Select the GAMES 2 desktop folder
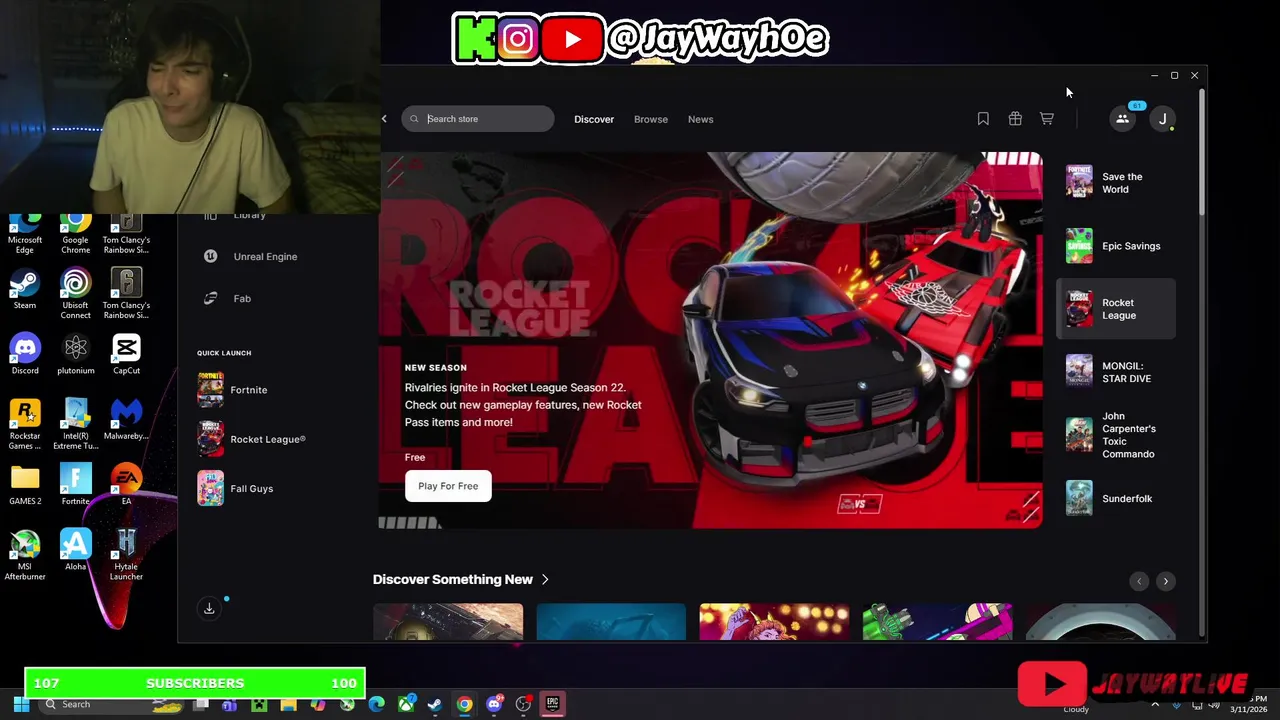 click(x=25, y=485)
